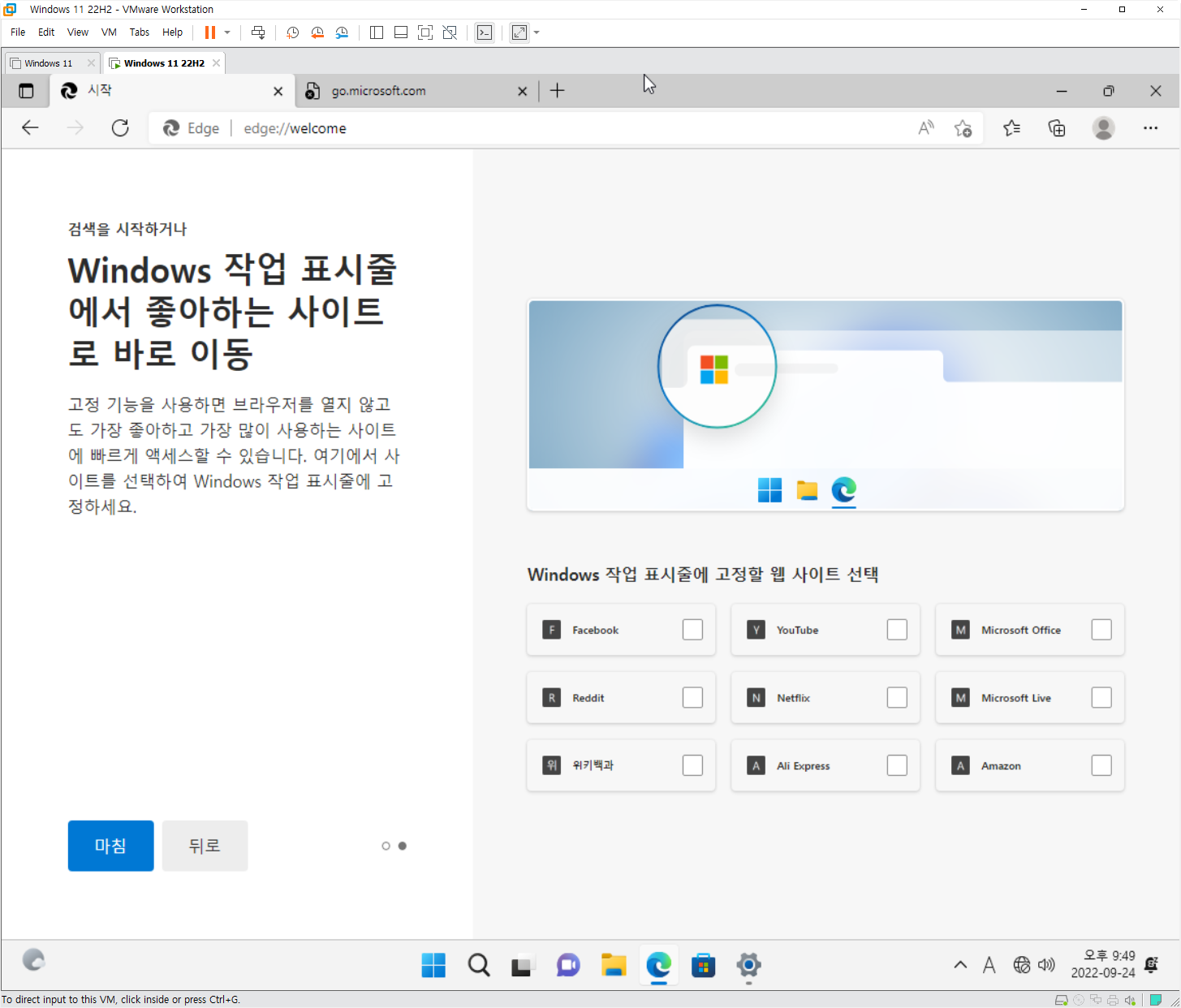Expand the stretch guest dropdown arrow
This screenshot has height=1008, width=1181.
pyautogui.click(x=537, y=32)
